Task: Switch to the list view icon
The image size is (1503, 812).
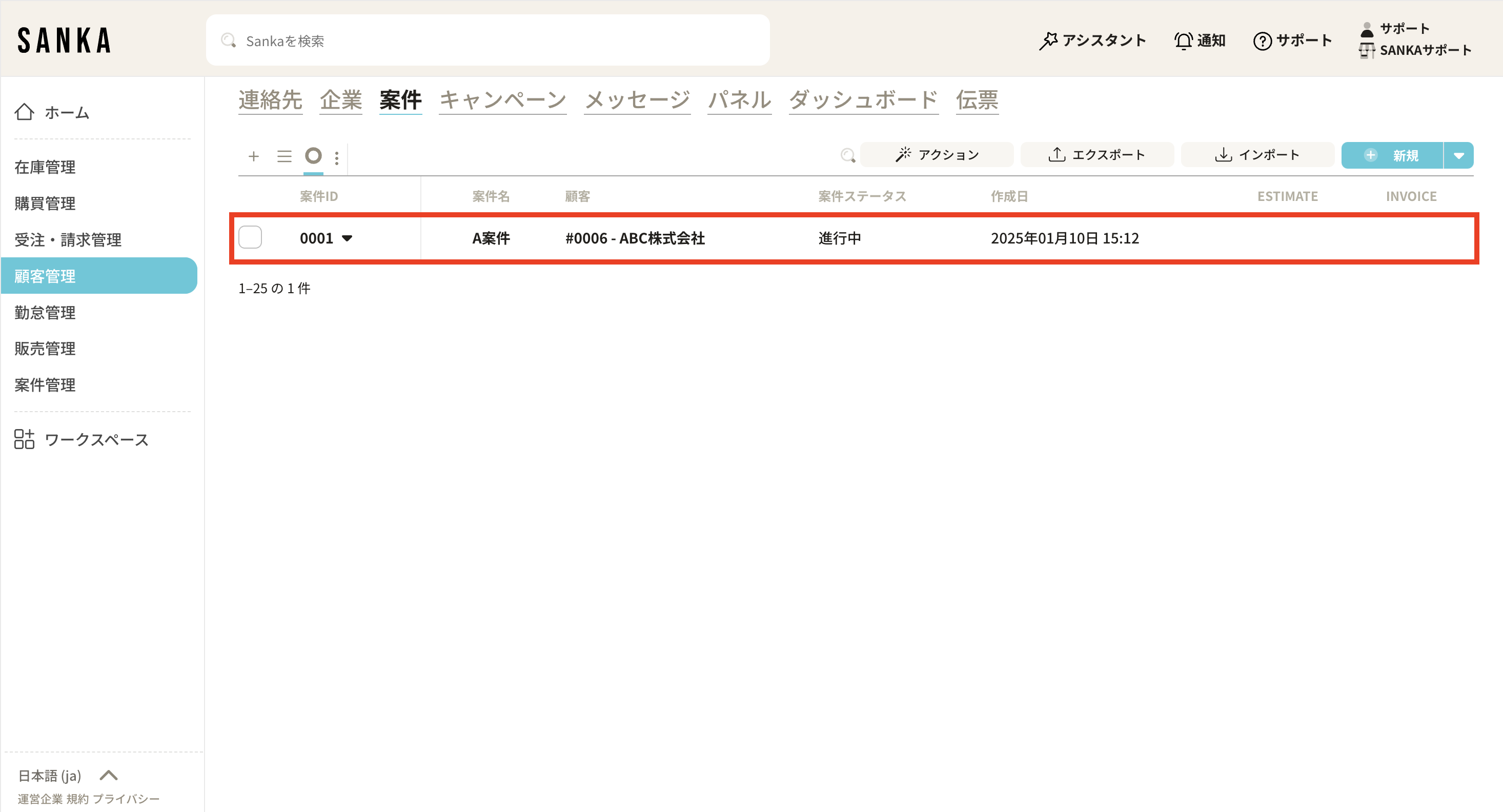Action: point(284,156)
